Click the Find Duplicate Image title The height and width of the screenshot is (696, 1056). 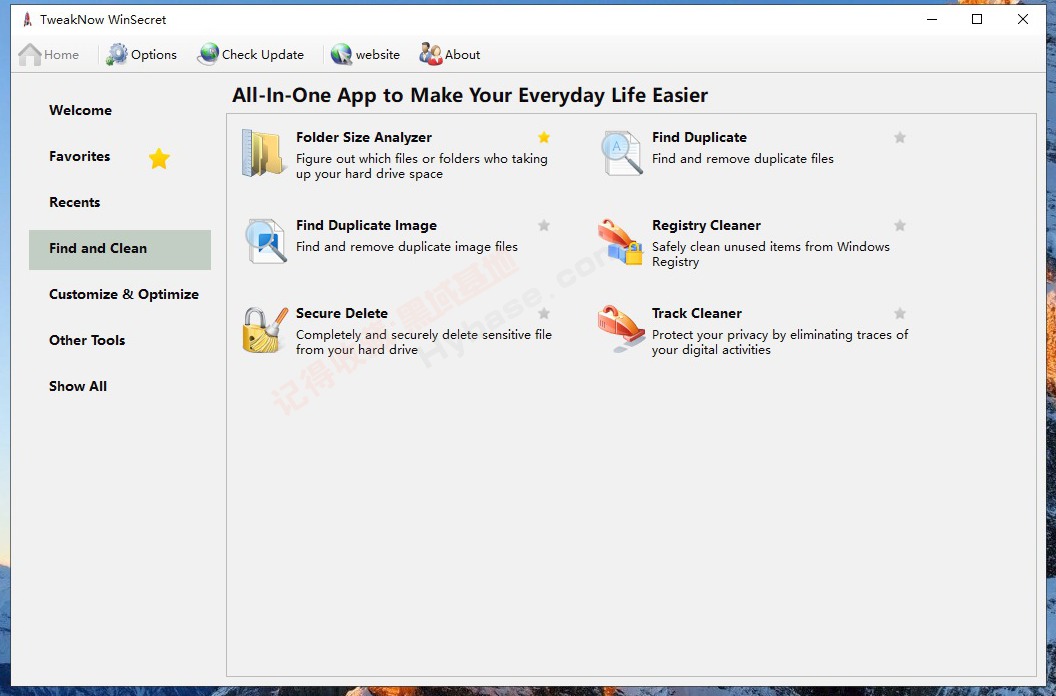(x=366, y=226)
